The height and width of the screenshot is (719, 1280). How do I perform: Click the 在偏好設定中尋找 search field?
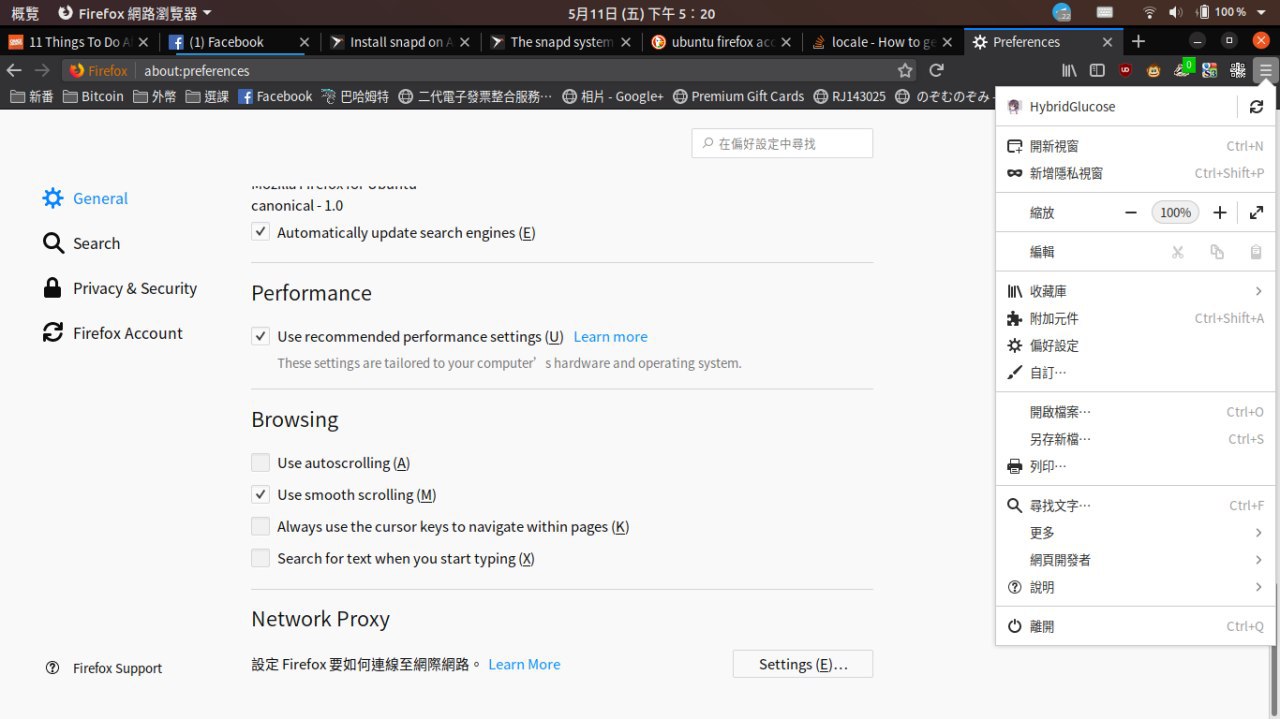click(782, 143)
